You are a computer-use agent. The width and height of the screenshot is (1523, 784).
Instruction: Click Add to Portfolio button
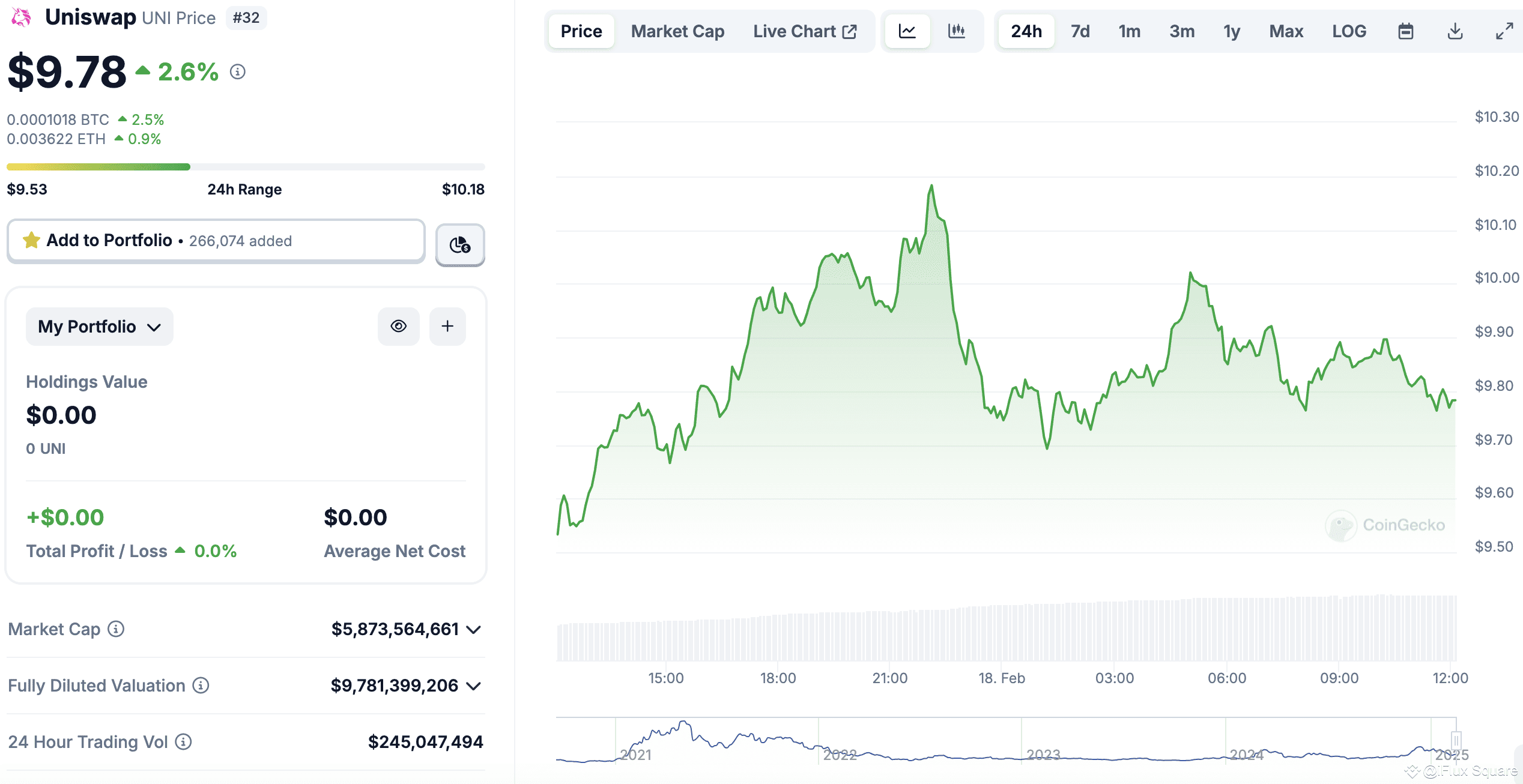click(x=216, y=241)
